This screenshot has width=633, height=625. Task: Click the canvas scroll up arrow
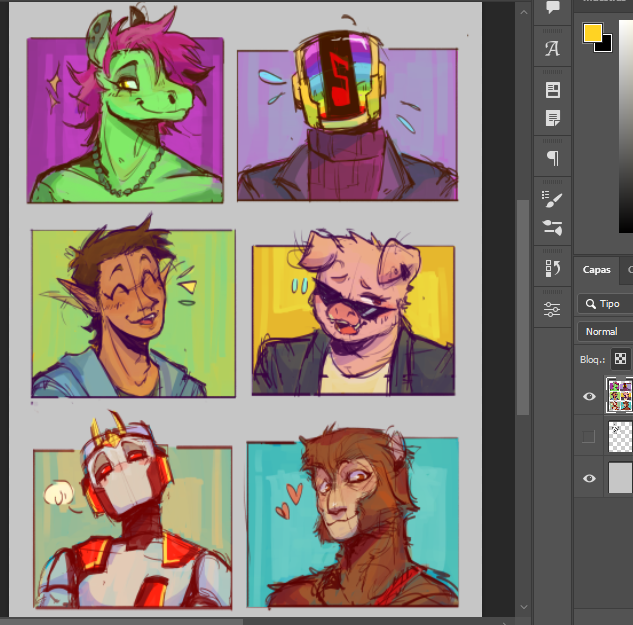point(524,12)
